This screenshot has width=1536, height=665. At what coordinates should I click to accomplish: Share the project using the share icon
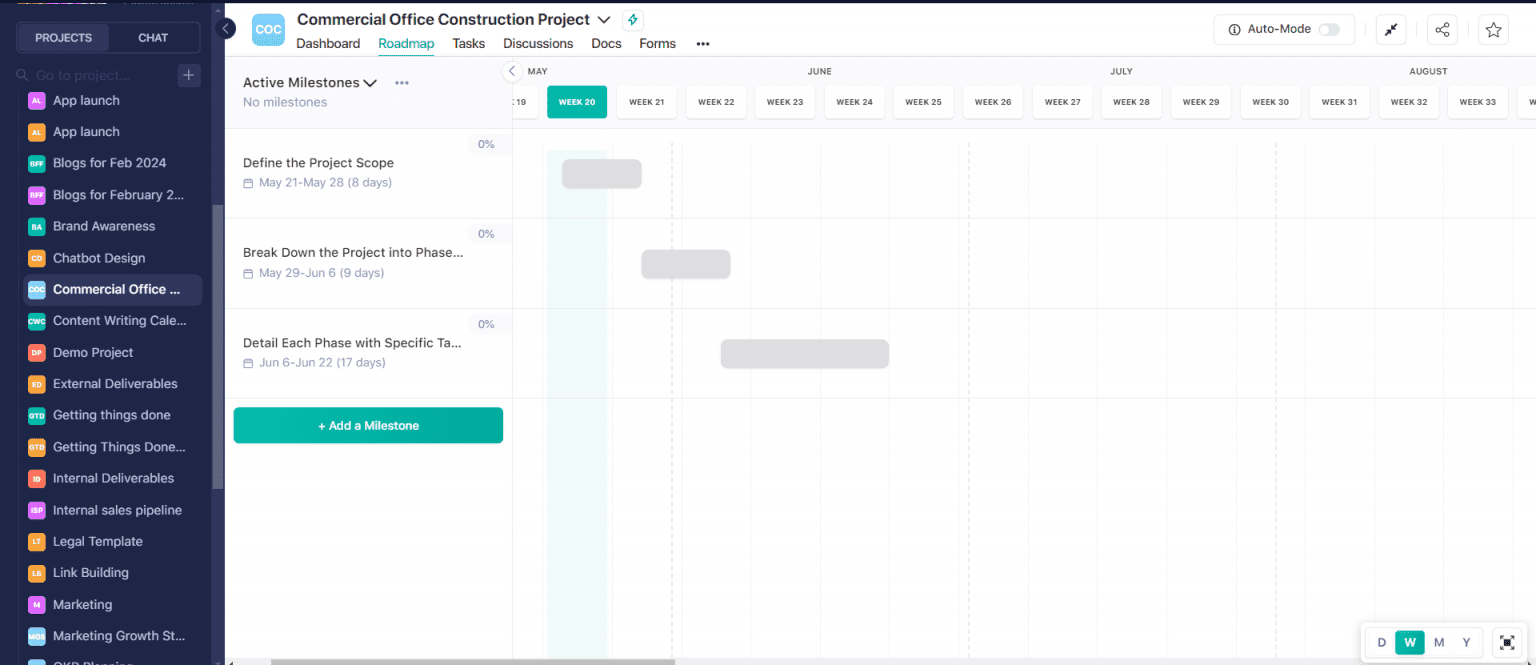pos(1442,29)
